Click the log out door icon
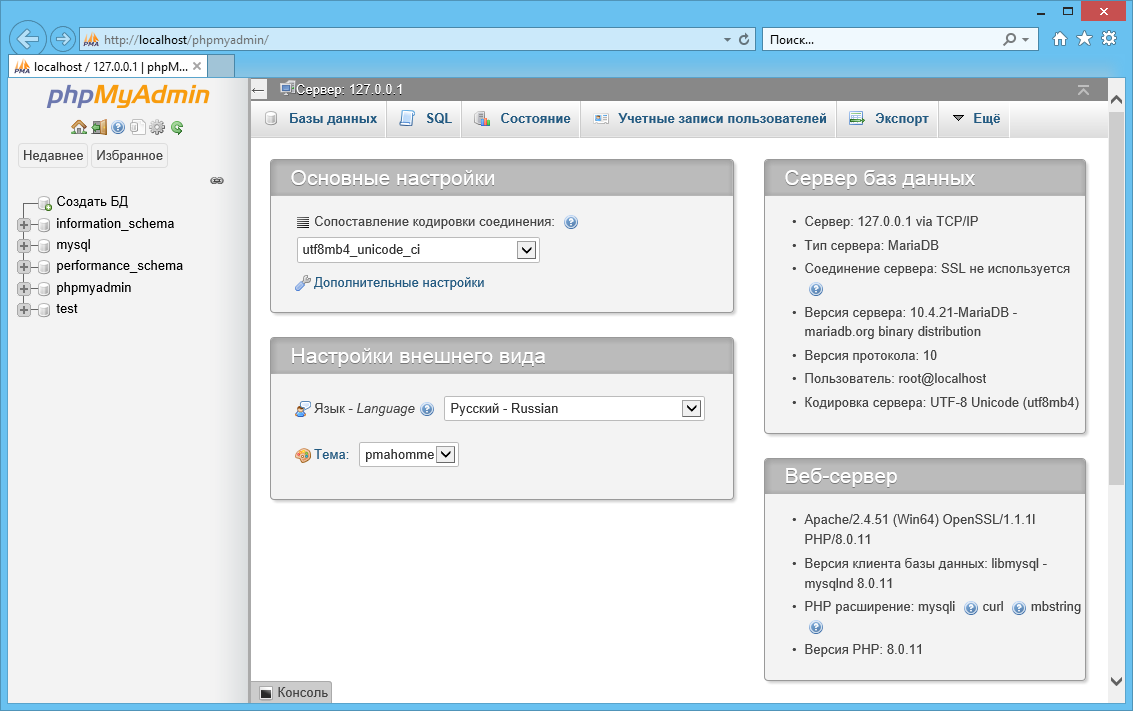Viewport: 1133px width, 711px height. tap(99, 127)
